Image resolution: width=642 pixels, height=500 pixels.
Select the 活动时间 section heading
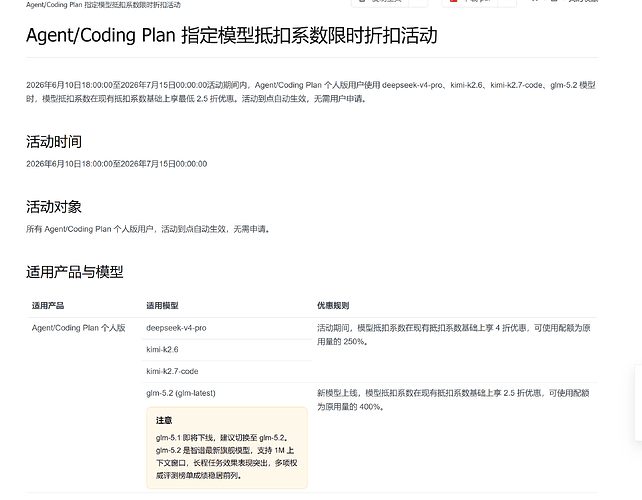coord(54,142)
